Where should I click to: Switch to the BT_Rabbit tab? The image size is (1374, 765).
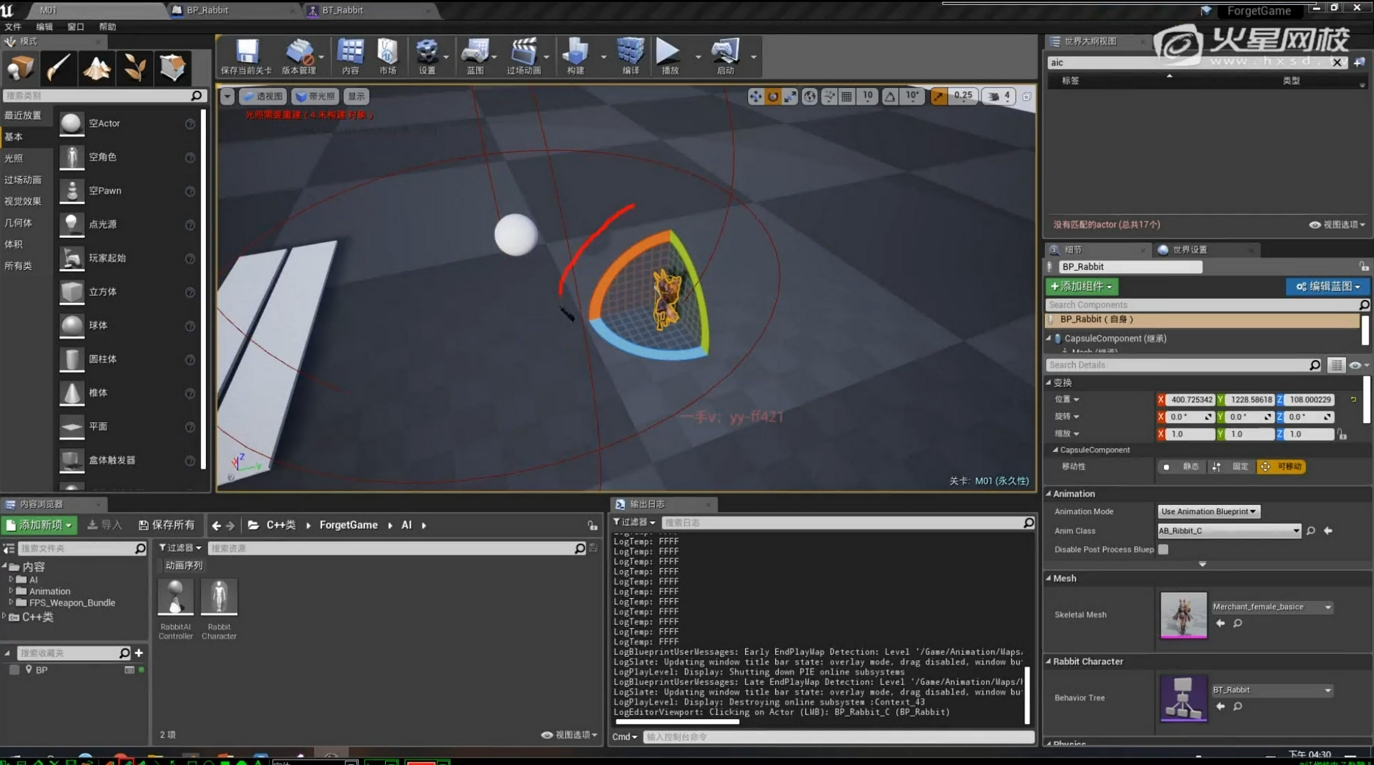(342, 10)
